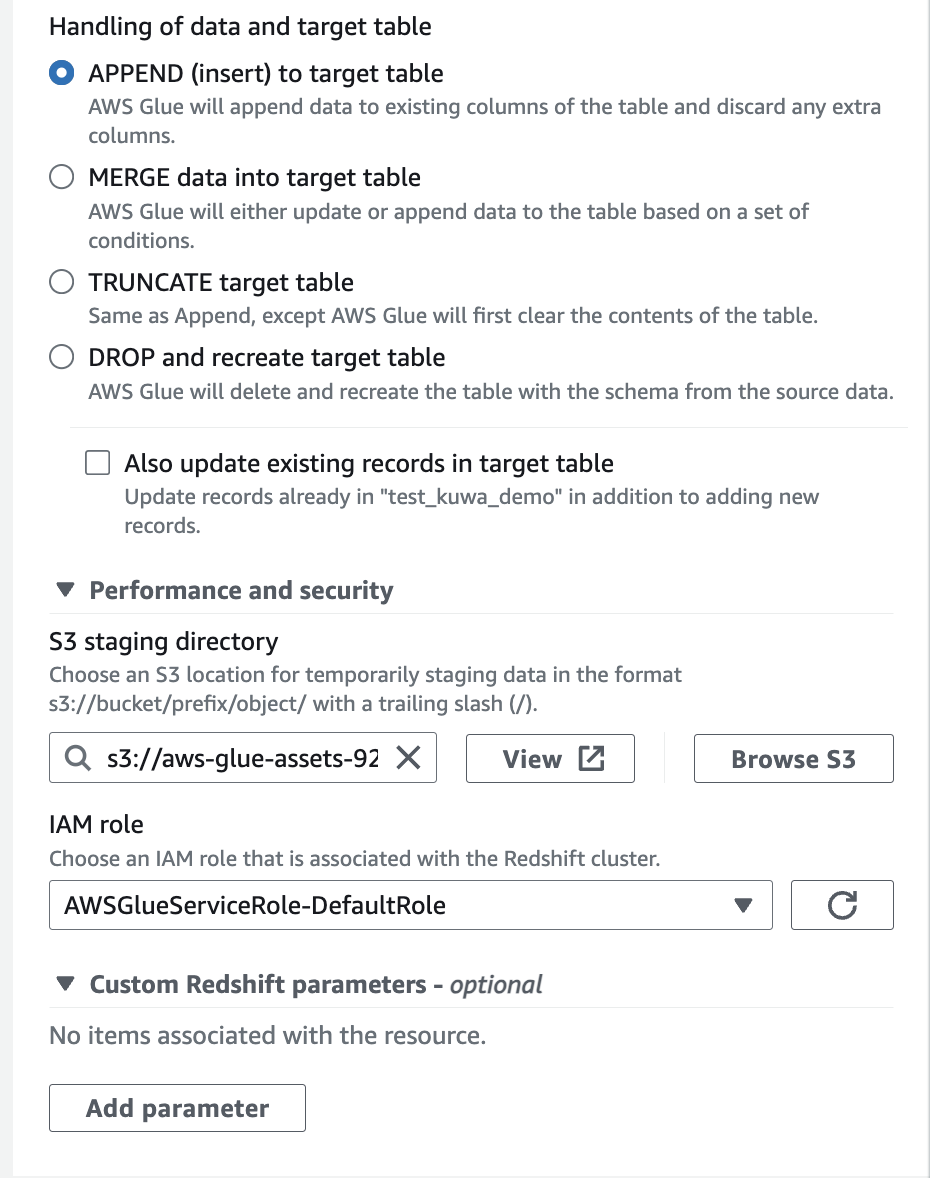Click the magnifier icon in the S3 staging field
The height and width of the screenshot is (1178, 932).
[77, 758]
